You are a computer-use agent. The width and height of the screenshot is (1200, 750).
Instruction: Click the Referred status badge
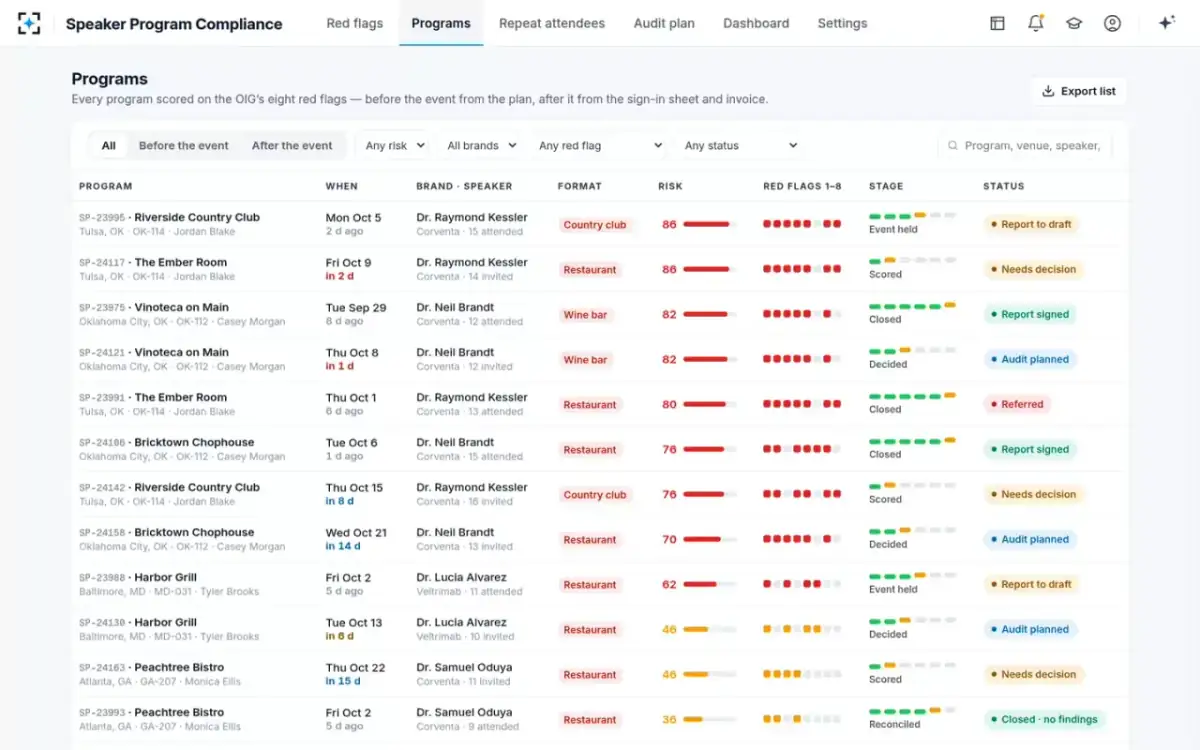[1016, 404]
